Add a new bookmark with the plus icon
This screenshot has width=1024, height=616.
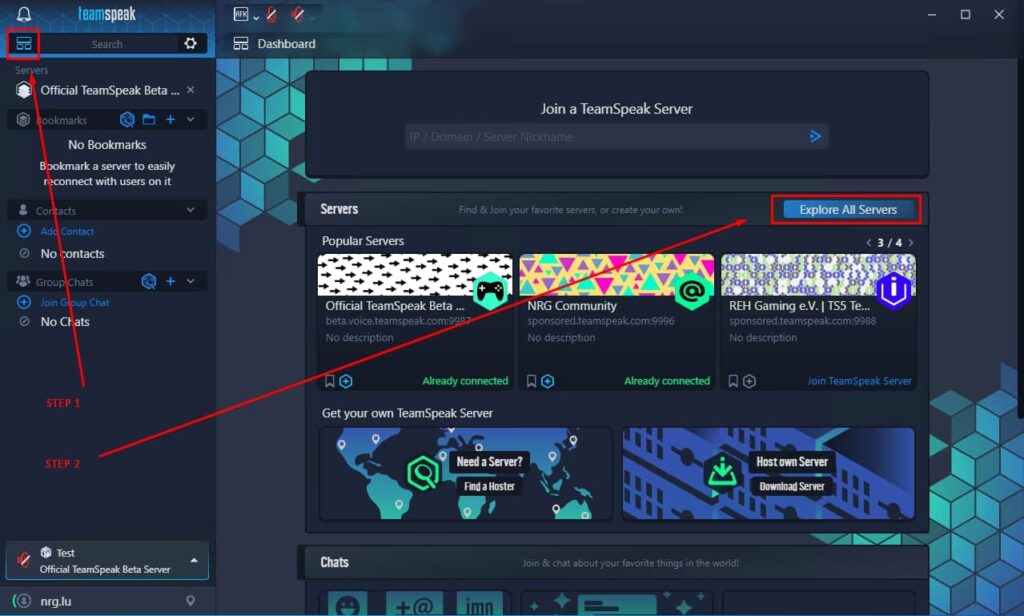click(170, 120)
